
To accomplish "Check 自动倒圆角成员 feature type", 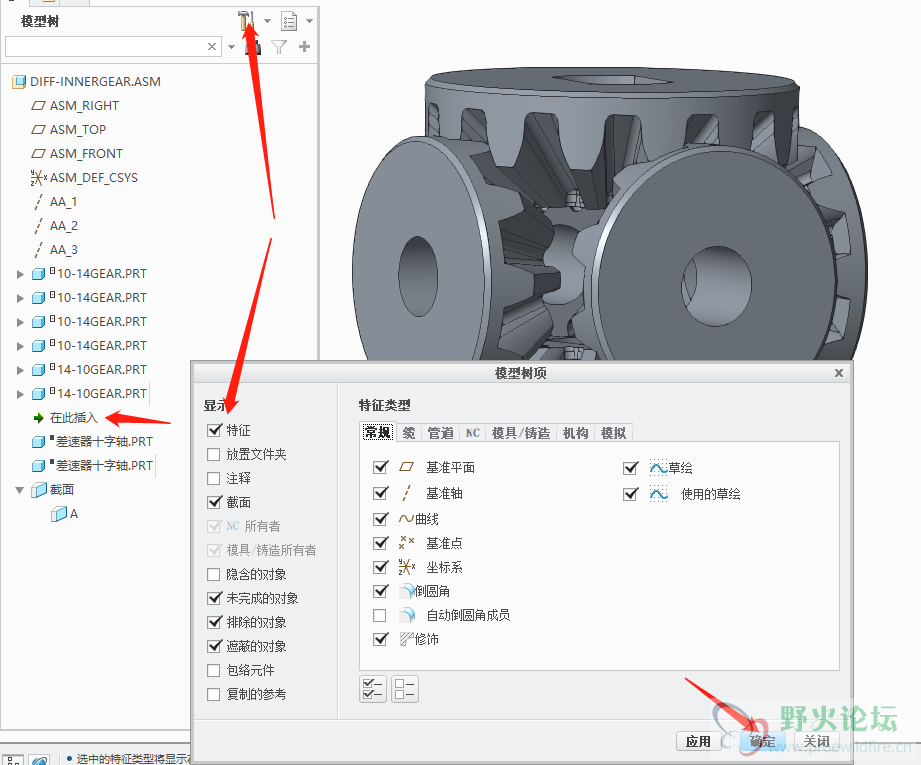I will pos(381,615).
